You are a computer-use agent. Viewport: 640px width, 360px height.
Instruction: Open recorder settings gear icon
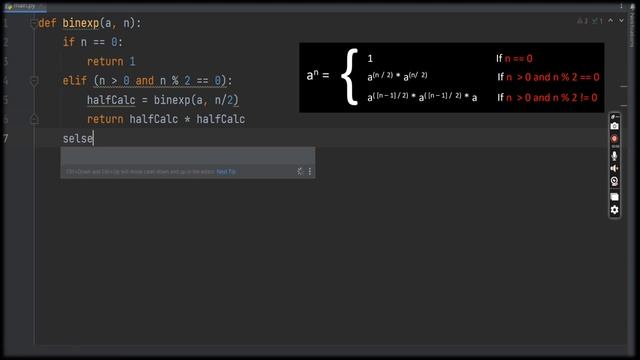614,210
